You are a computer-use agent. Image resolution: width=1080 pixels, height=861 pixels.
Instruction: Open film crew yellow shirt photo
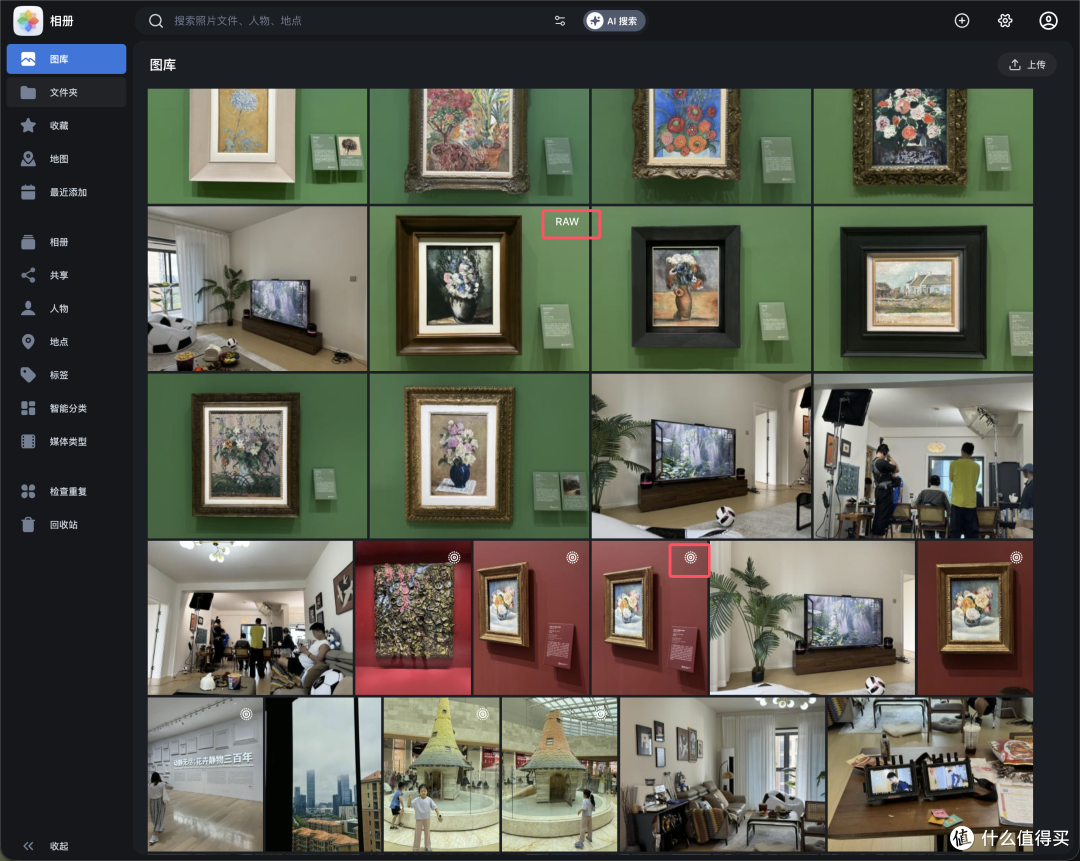coord(923,456)
